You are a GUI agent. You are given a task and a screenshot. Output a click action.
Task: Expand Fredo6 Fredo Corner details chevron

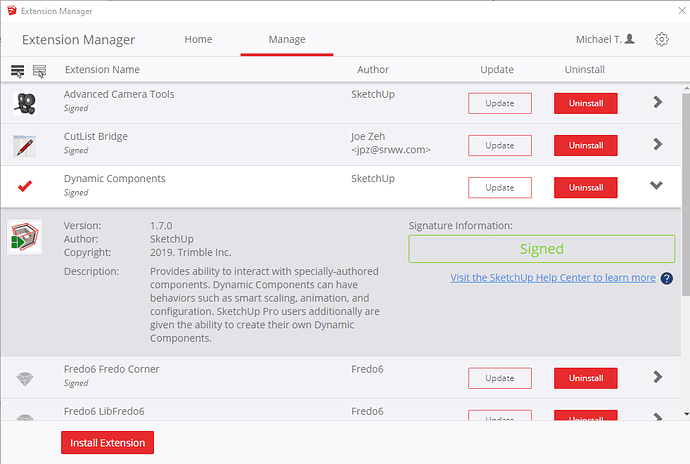click(657, 377)
